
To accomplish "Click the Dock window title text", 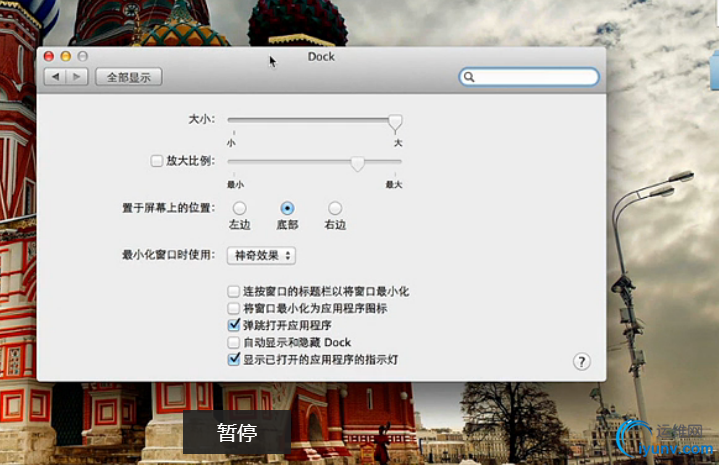I will [321, 56].
